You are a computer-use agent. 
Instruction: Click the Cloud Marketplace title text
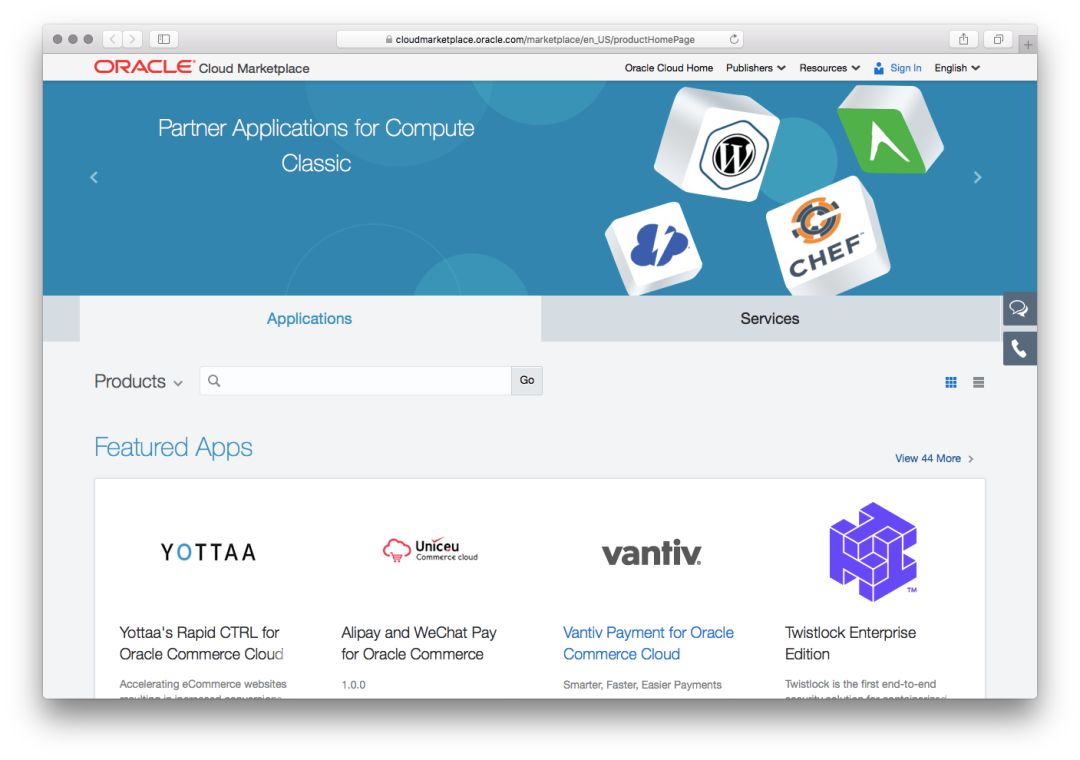point(254,68)
